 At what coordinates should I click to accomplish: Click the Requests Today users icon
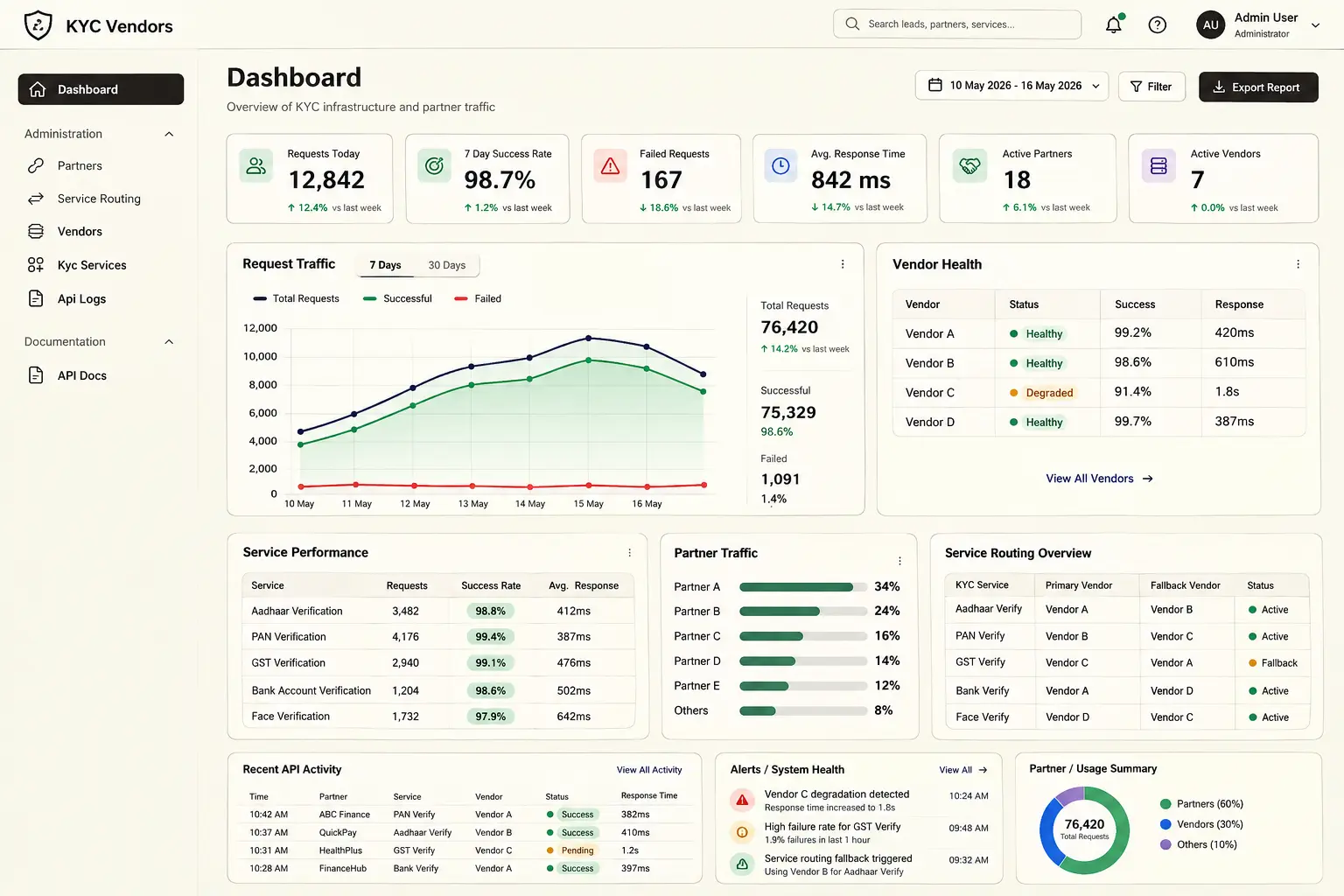pos(256,165)
